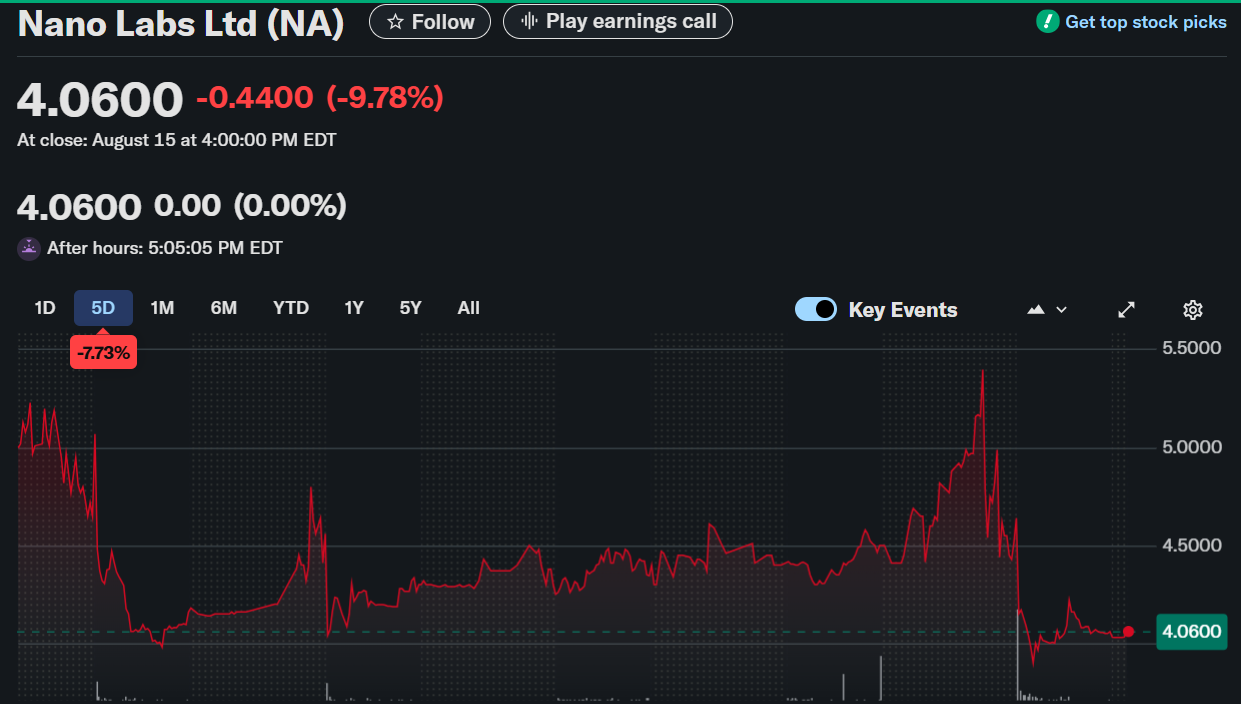Select the 1D time range
This screenshot has width=1241, height=704.
[x=45, y=308]
